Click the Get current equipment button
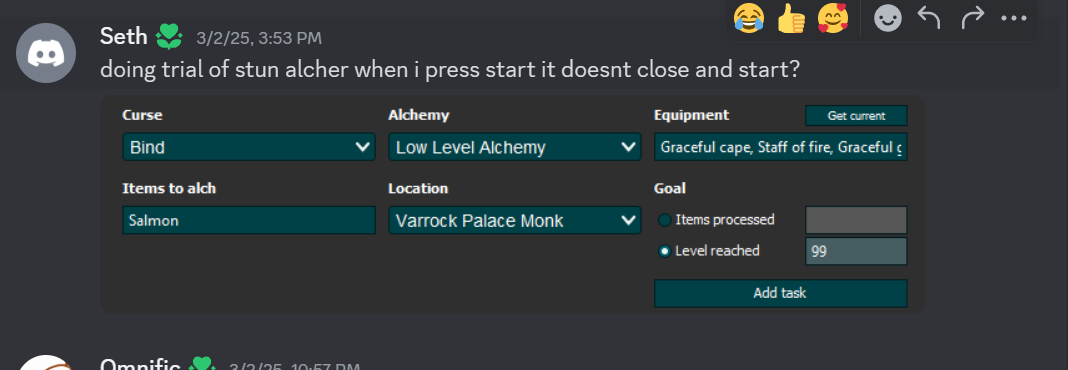Image resolution: width=1068 pixels, height=370 pixels. 856,116
